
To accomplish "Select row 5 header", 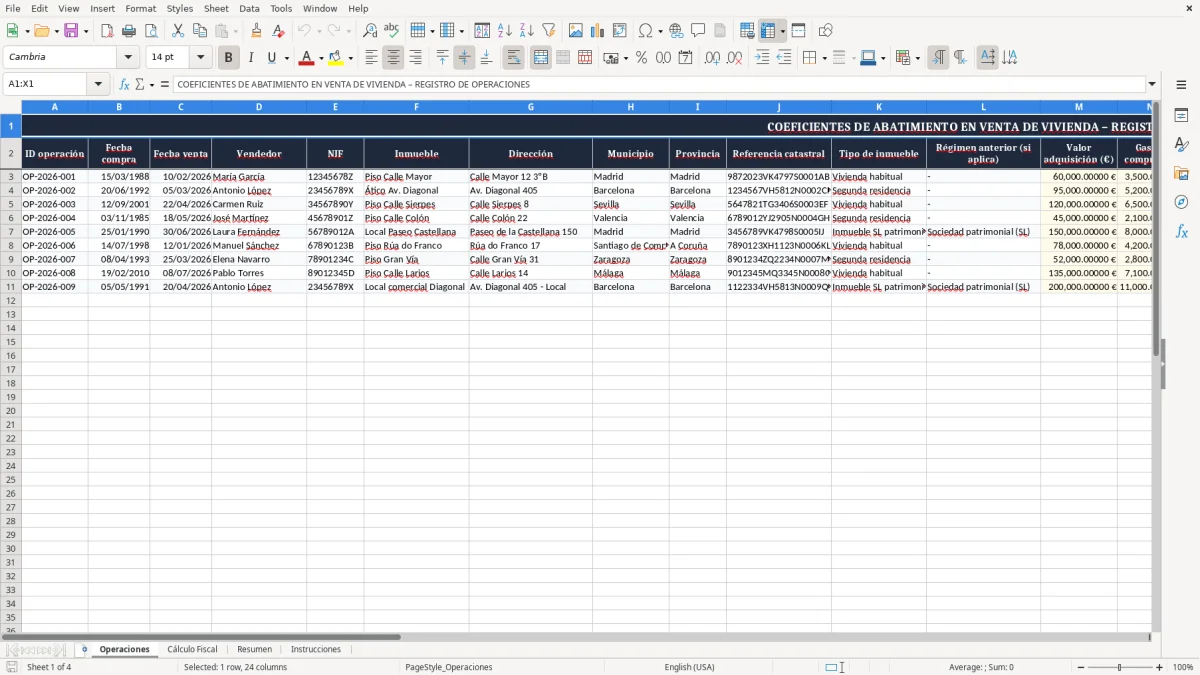I will [x=11, y=204].
